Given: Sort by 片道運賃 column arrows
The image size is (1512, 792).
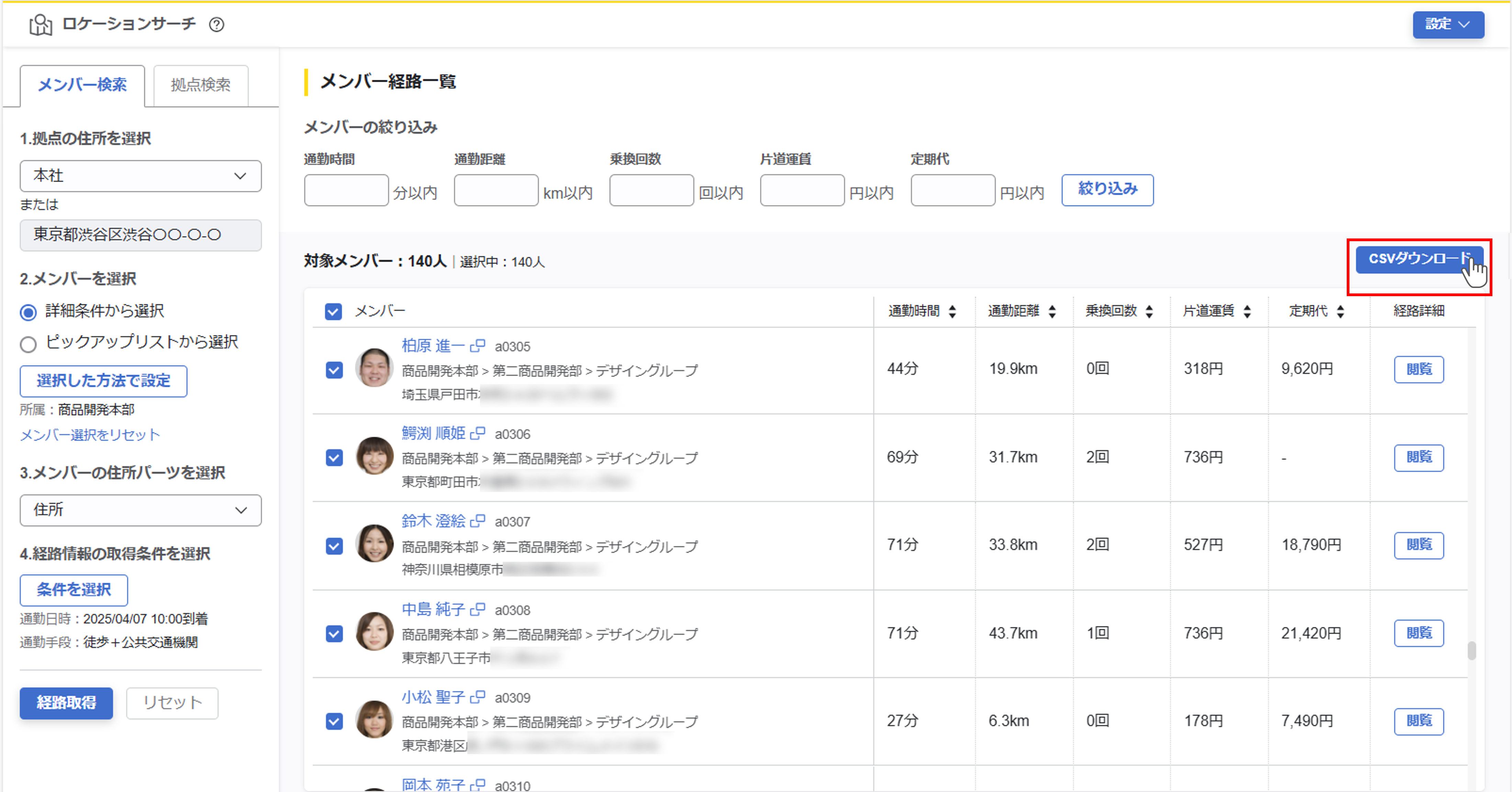Looking at the screenshot, I should coord(1247,311).
